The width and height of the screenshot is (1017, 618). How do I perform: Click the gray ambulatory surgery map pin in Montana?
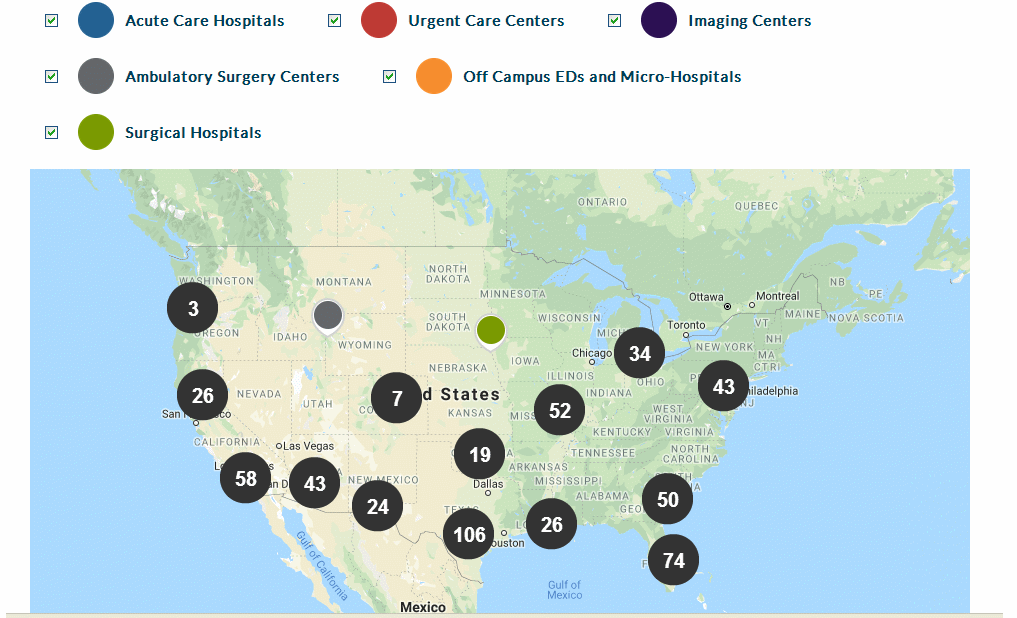click(x=328, y=316)
